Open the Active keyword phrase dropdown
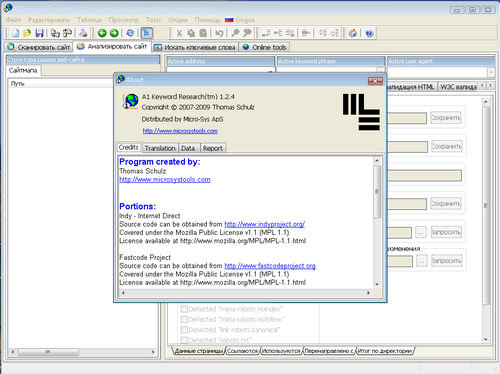 point(380,70)
